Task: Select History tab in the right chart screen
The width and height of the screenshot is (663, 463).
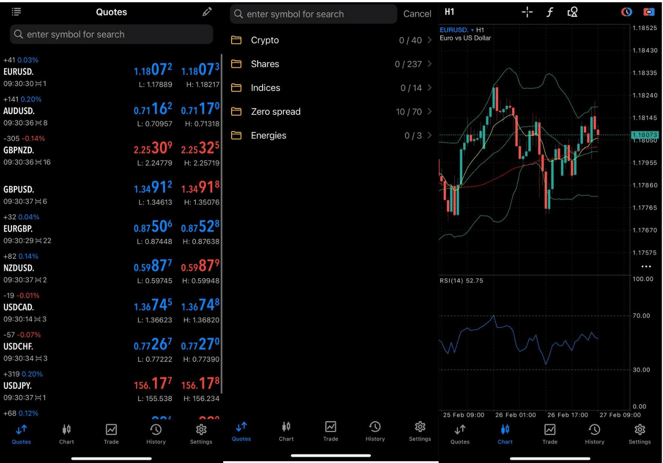Action: coord(595,434)
